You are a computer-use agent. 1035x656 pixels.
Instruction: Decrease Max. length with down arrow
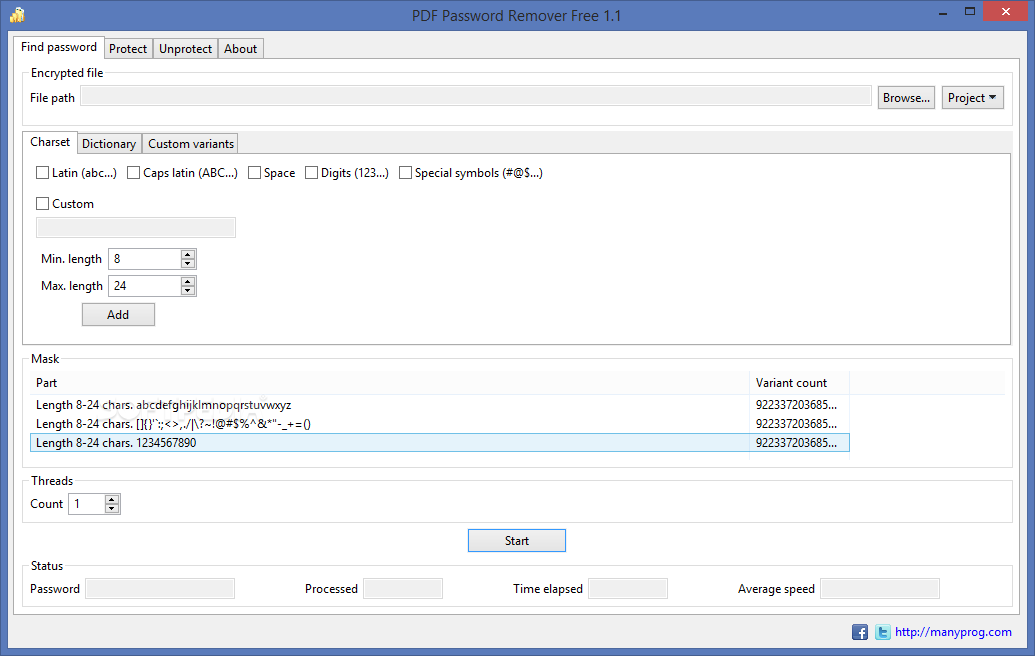tap(188, 290)
